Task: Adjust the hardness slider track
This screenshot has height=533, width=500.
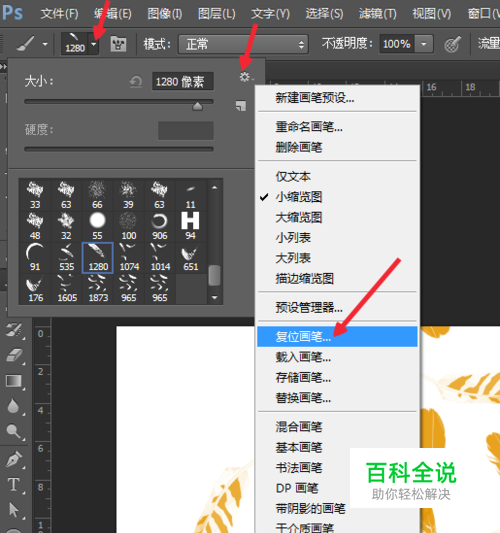Action: tap(119, 149)
